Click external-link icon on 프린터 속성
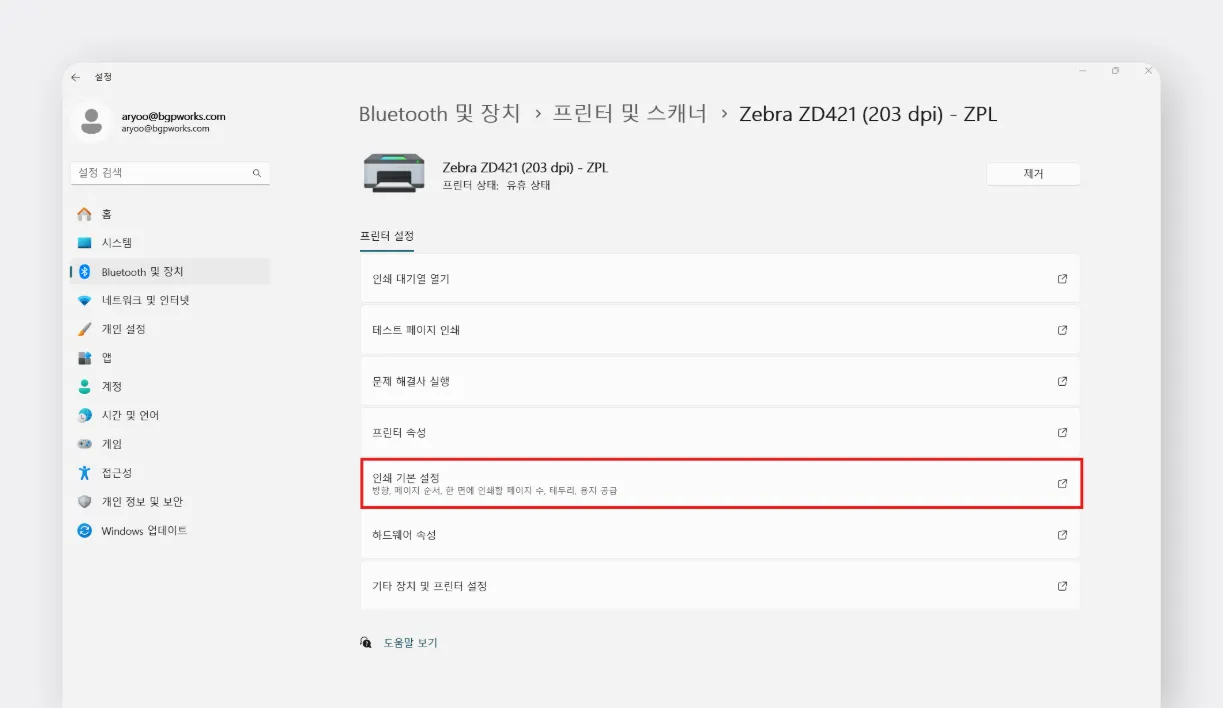The height and width of the screenshot is (708, 1223). pos(1062,432)
